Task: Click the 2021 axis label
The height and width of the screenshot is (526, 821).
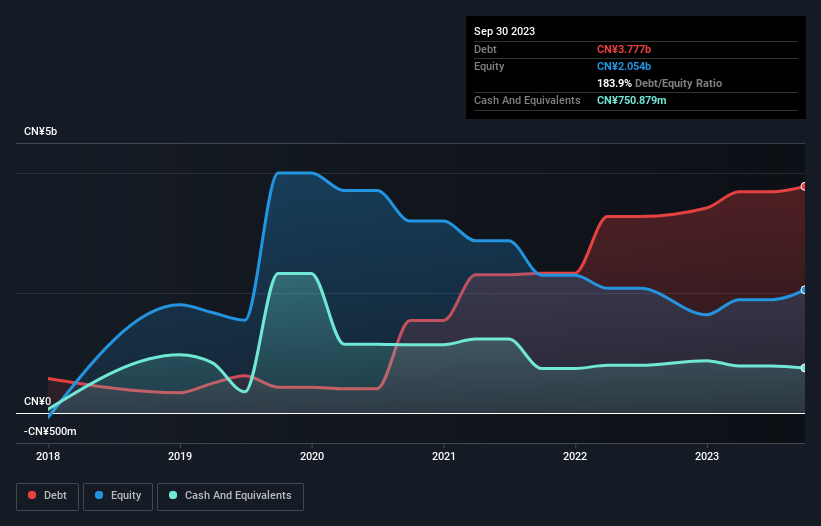Action: tap(443, 456)
